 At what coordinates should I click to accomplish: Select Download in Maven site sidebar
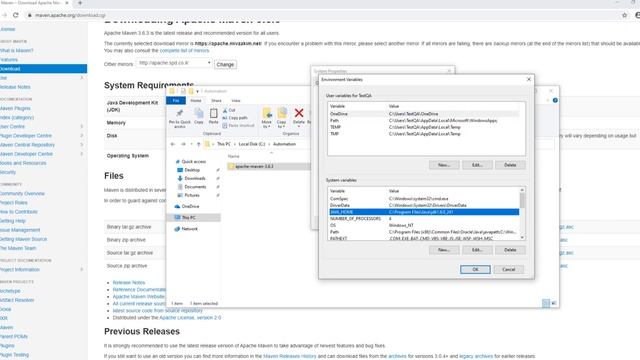pos(43,69)
